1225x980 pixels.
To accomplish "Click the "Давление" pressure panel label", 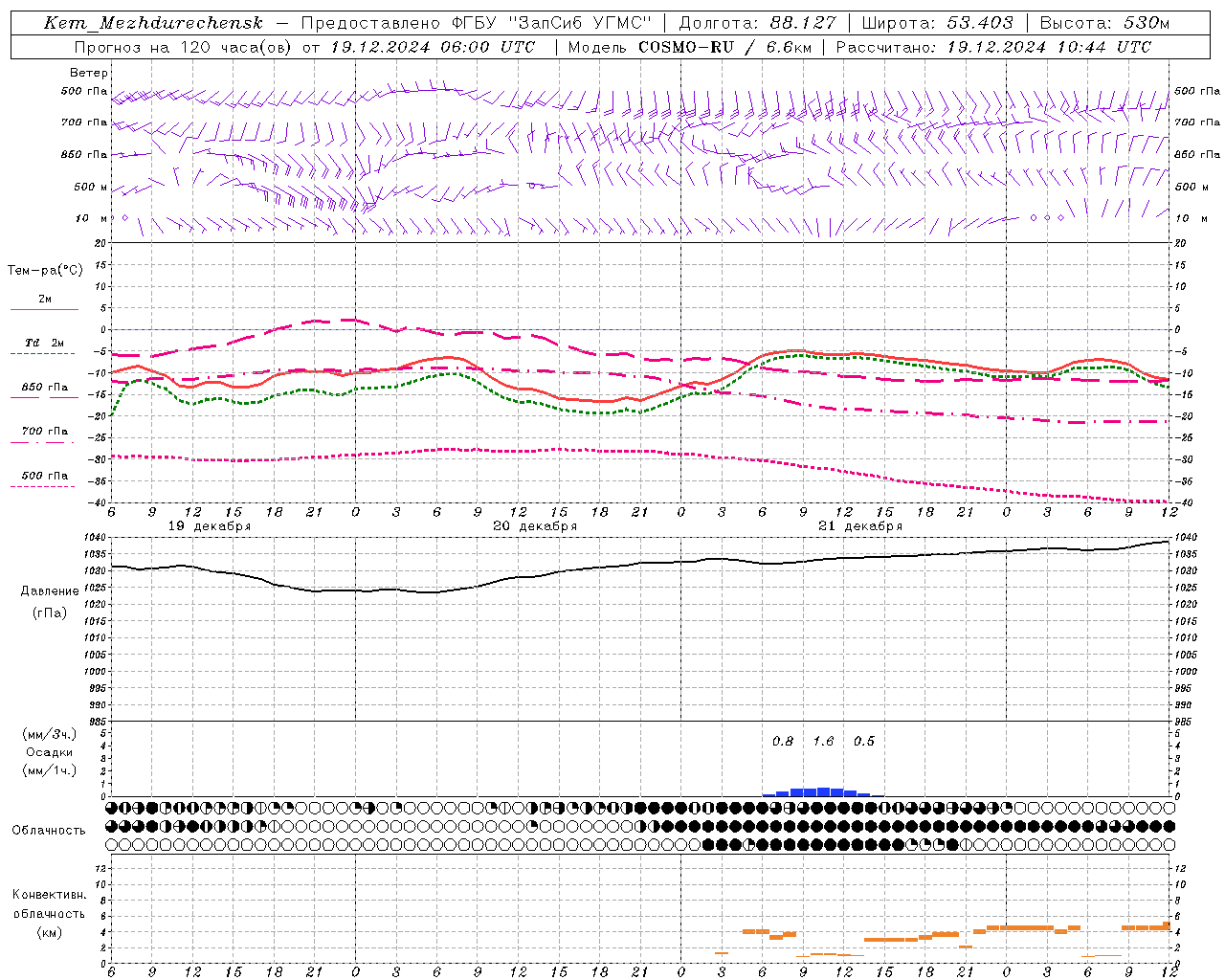I will (50, 591).
